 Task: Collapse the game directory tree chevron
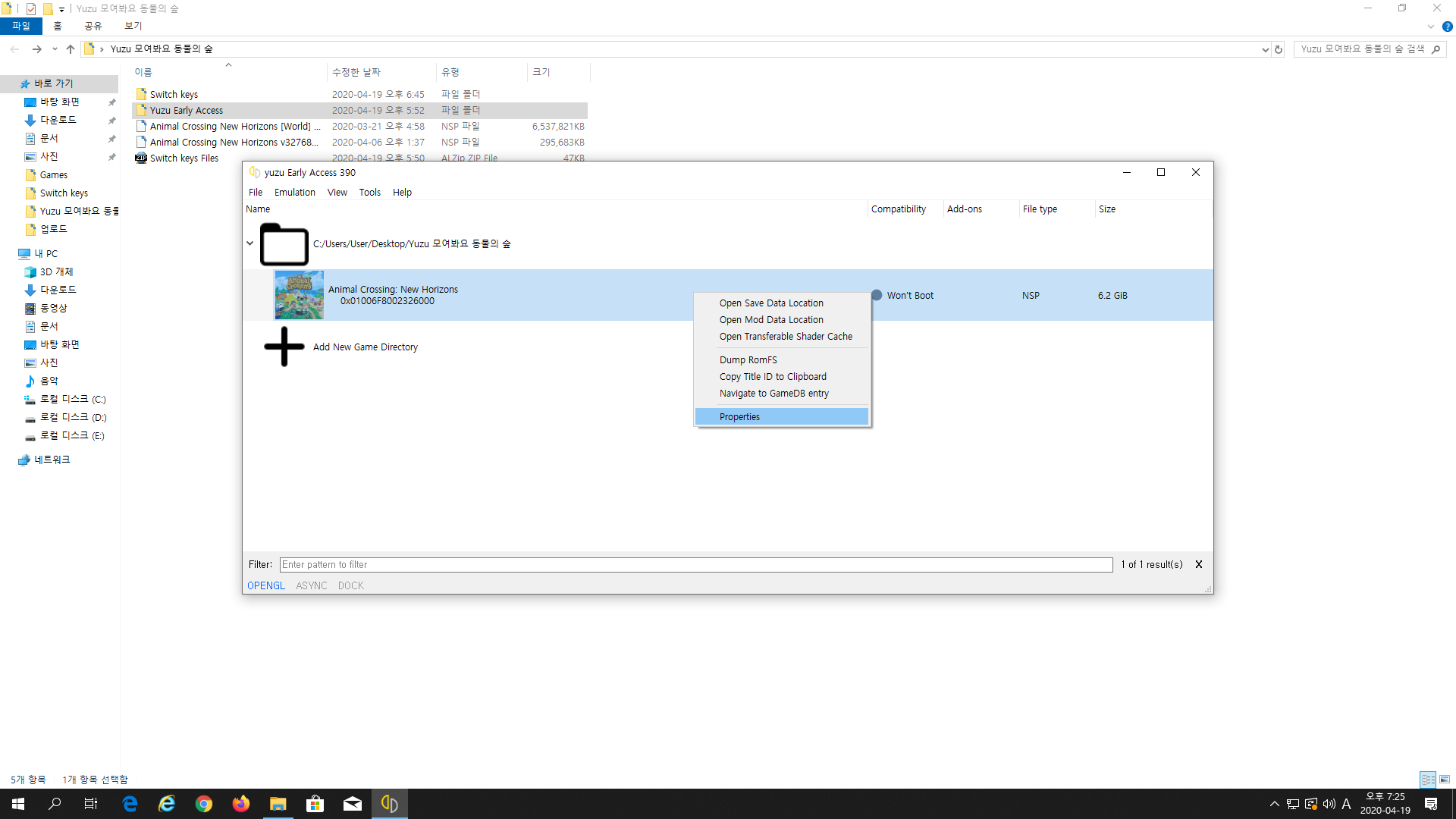[249, 243]
